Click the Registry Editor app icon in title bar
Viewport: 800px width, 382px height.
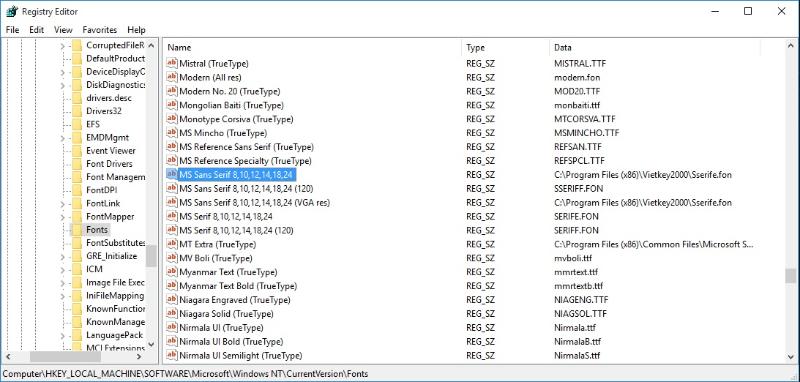click(12, 11)
